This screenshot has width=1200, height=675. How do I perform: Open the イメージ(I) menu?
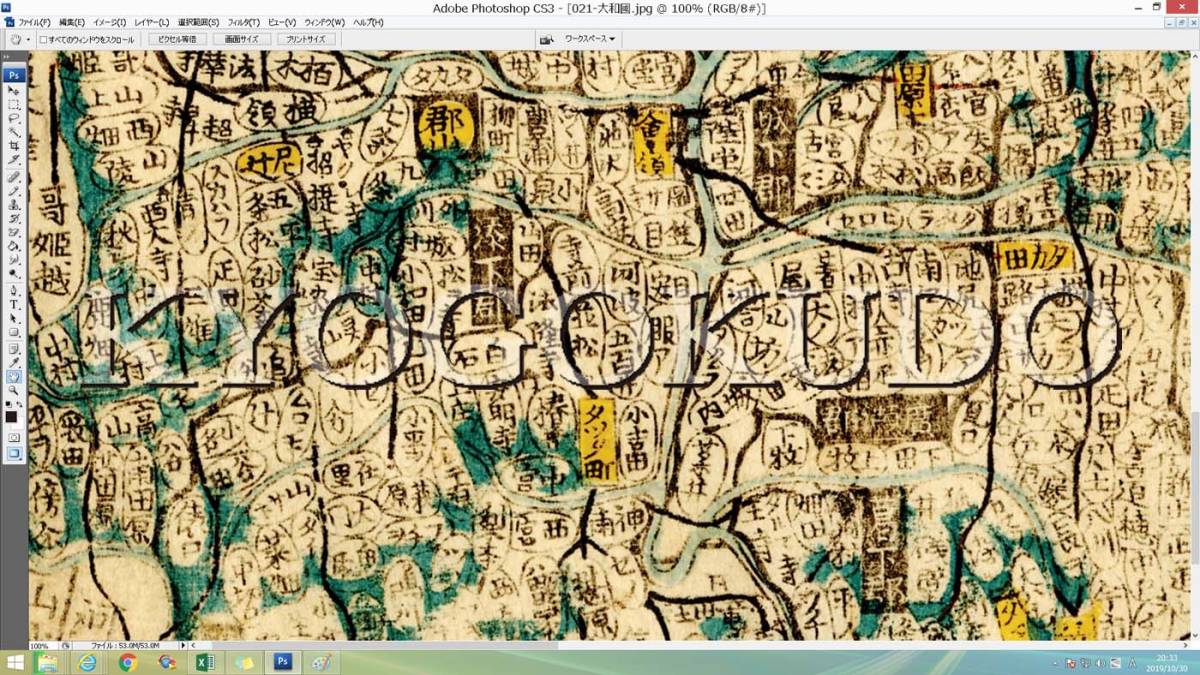[x=109, y=22]
